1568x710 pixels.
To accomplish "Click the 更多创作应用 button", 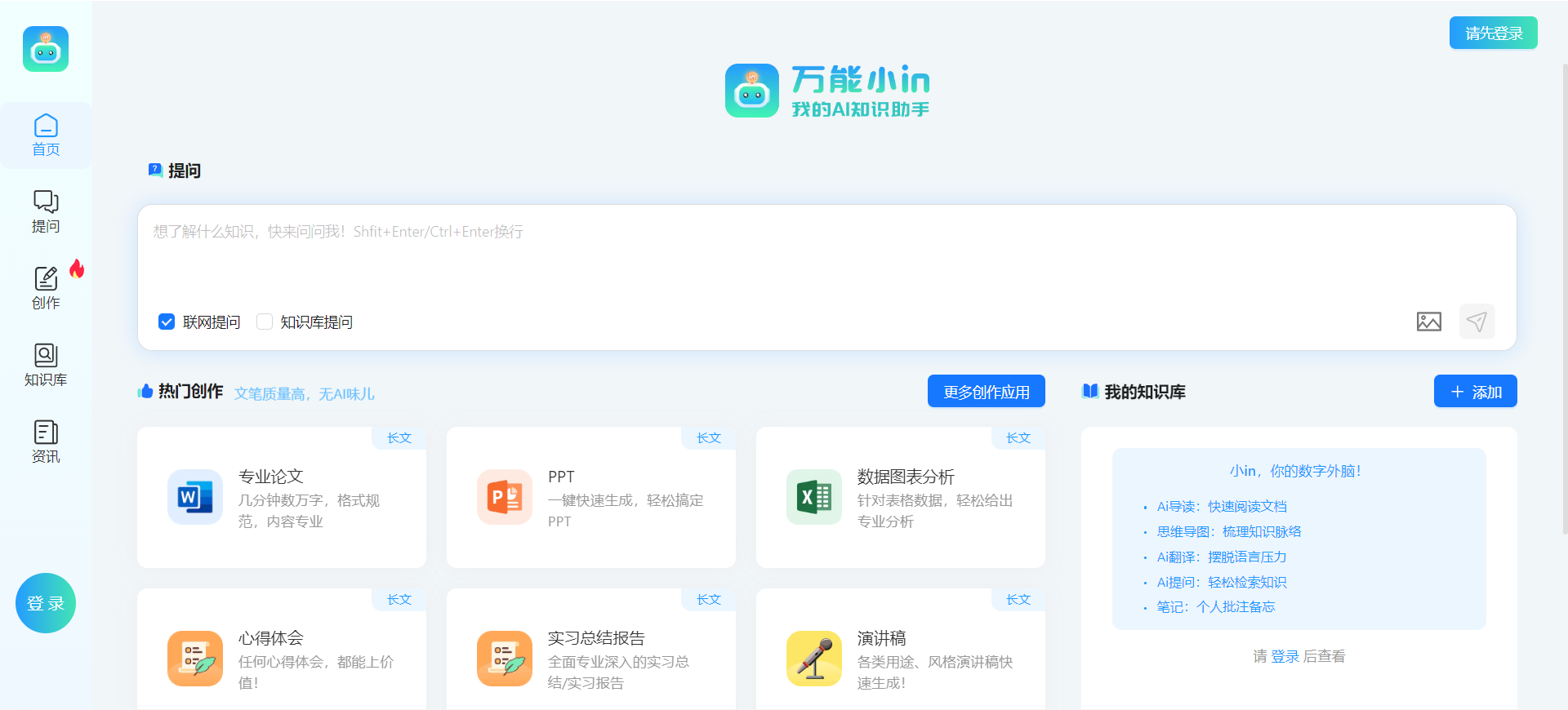I will pyautogui.click(x=986, y=392).
